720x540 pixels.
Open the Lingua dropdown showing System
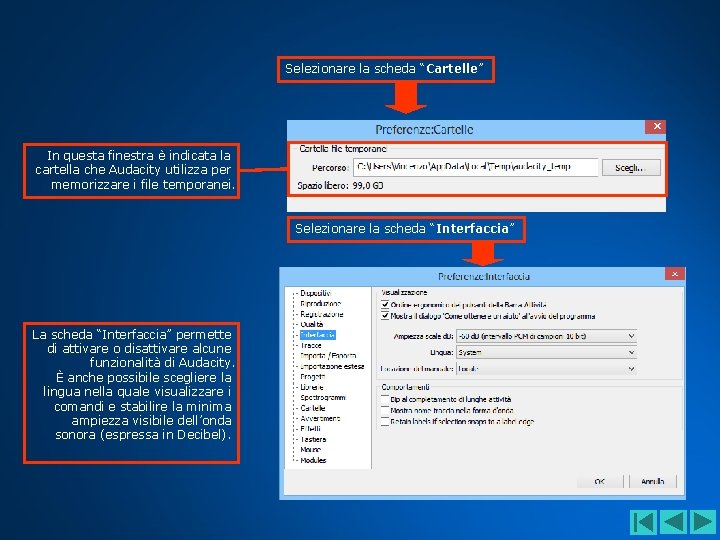pos(546,352)
